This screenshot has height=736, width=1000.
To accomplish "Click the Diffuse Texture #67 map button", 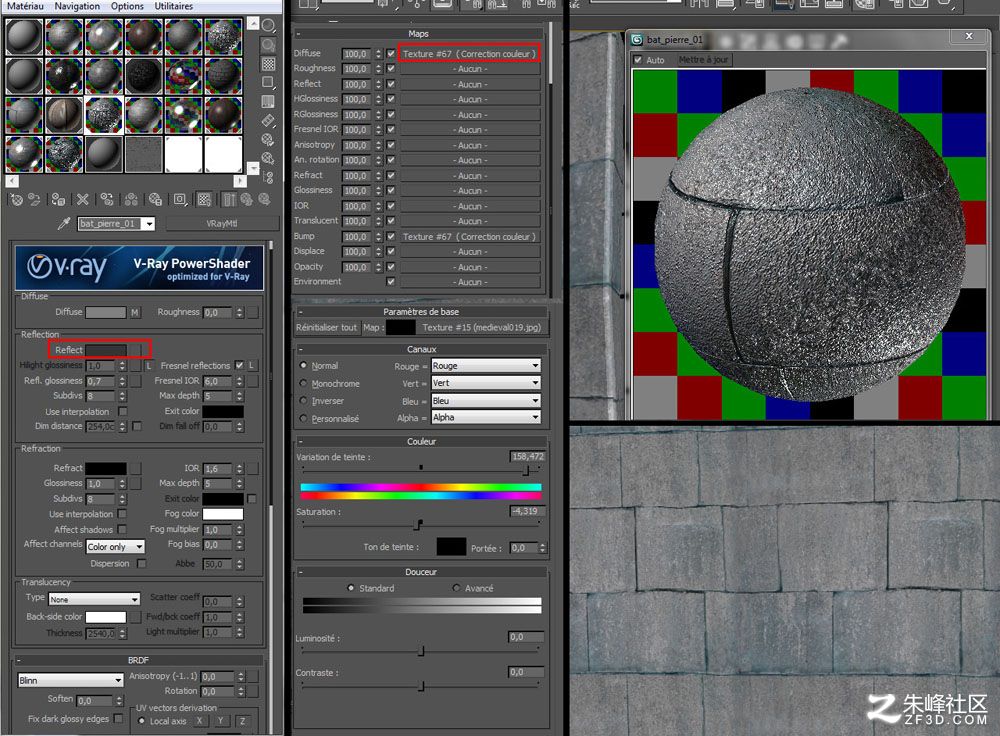I will tap(469, 54).
